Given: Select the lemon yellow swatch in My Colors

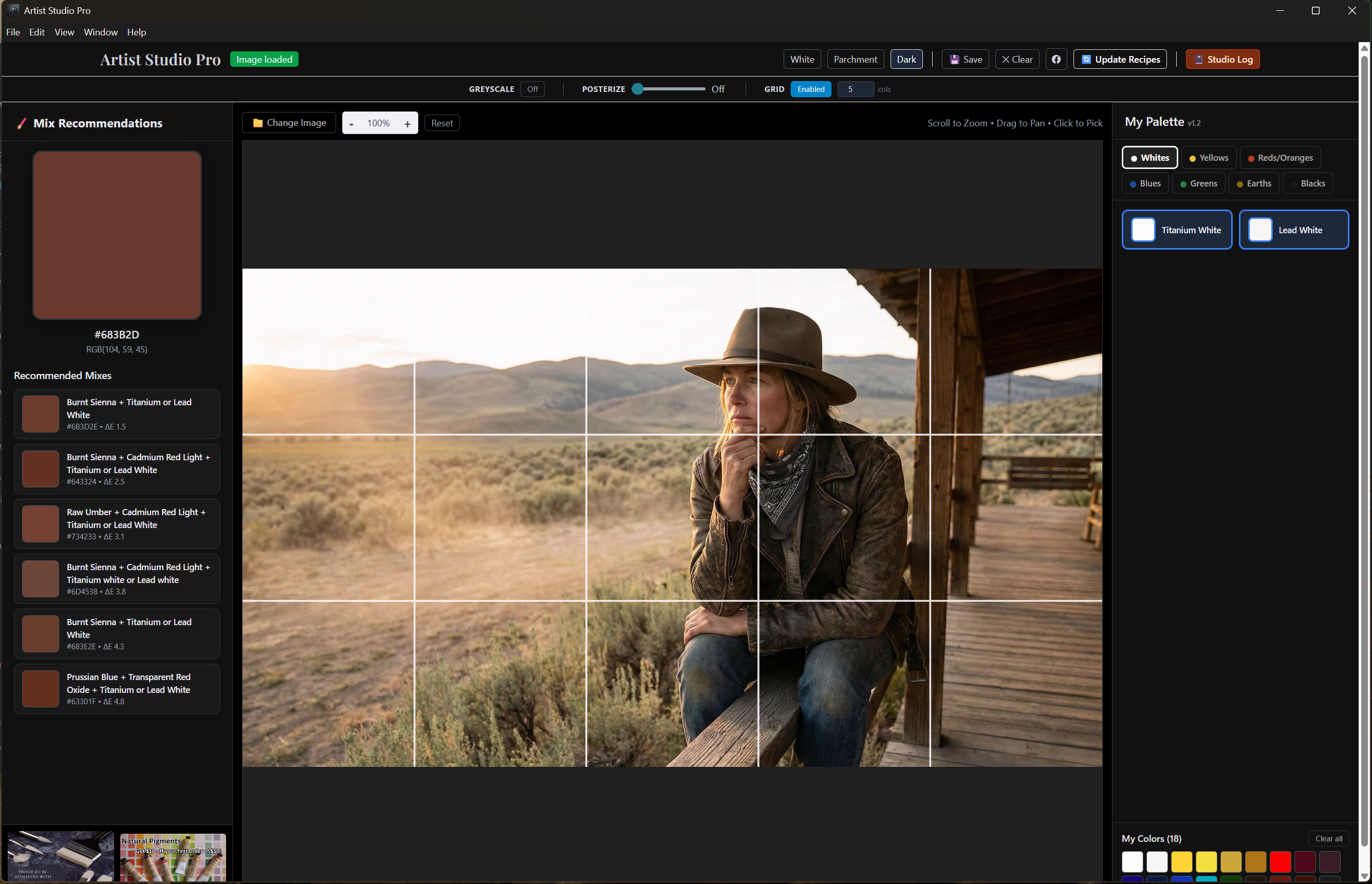Looking at the screenshot, I should pyautogui.click(x=1206, y=861).
